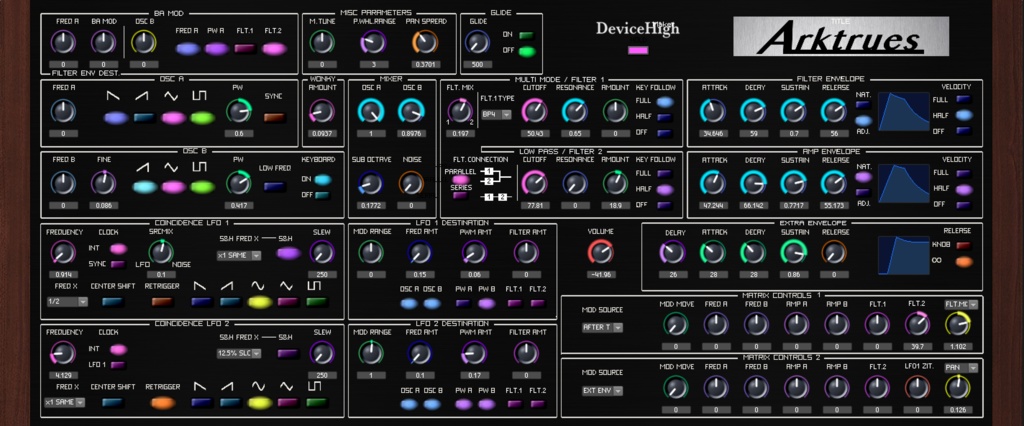
Task: Toggle sine waveform in OSC B
Action: pos(174,187)
